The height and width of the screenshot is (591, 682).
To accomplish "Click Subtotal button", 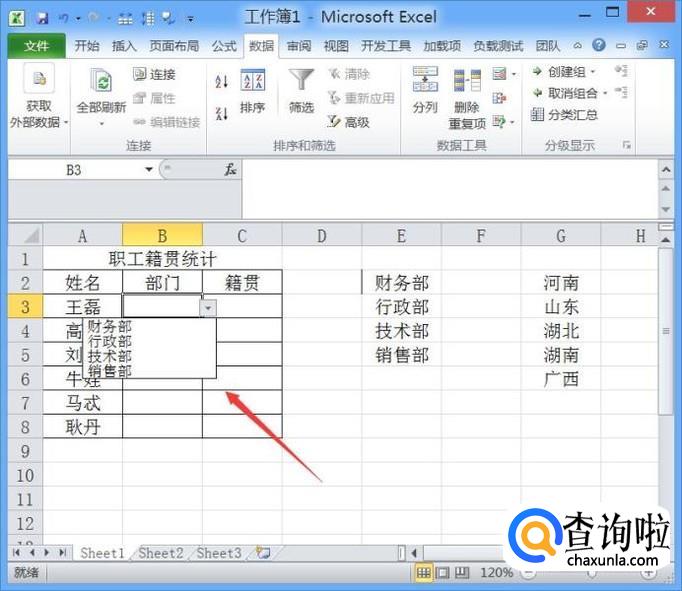I will click(564, 115).
